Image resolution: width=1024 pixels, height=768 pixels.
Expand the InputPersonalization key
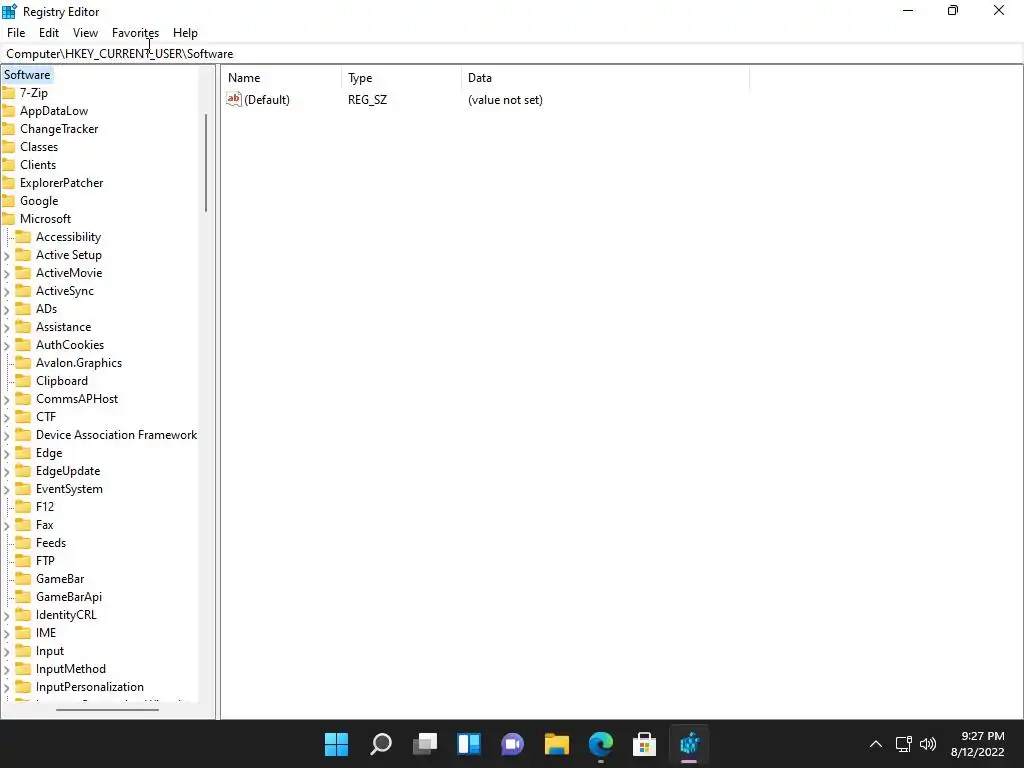coord(7,687)
